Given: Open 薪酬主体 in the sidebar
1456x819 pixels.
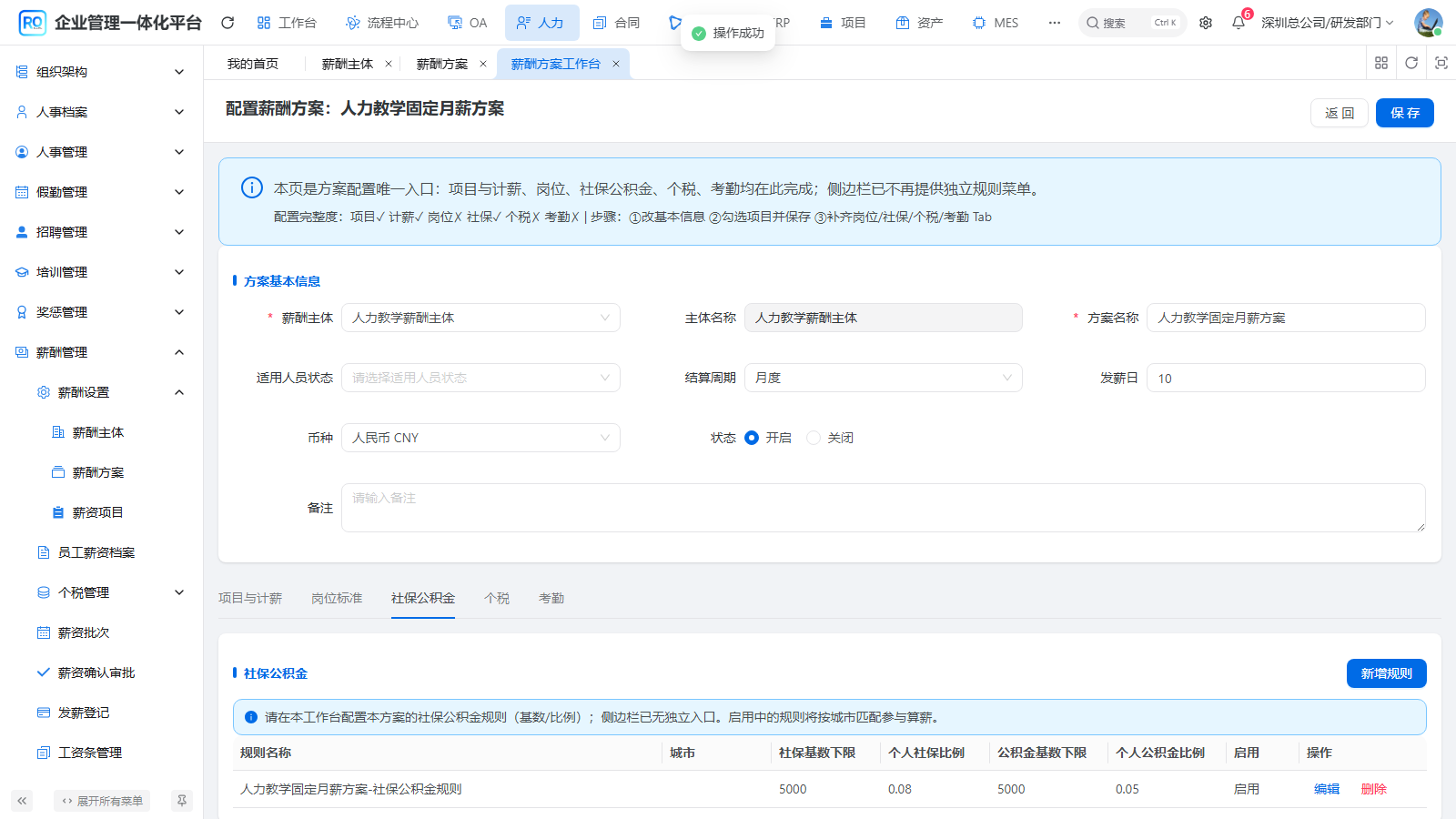Looking at the screenshot, I should click(x=97, y=432).
